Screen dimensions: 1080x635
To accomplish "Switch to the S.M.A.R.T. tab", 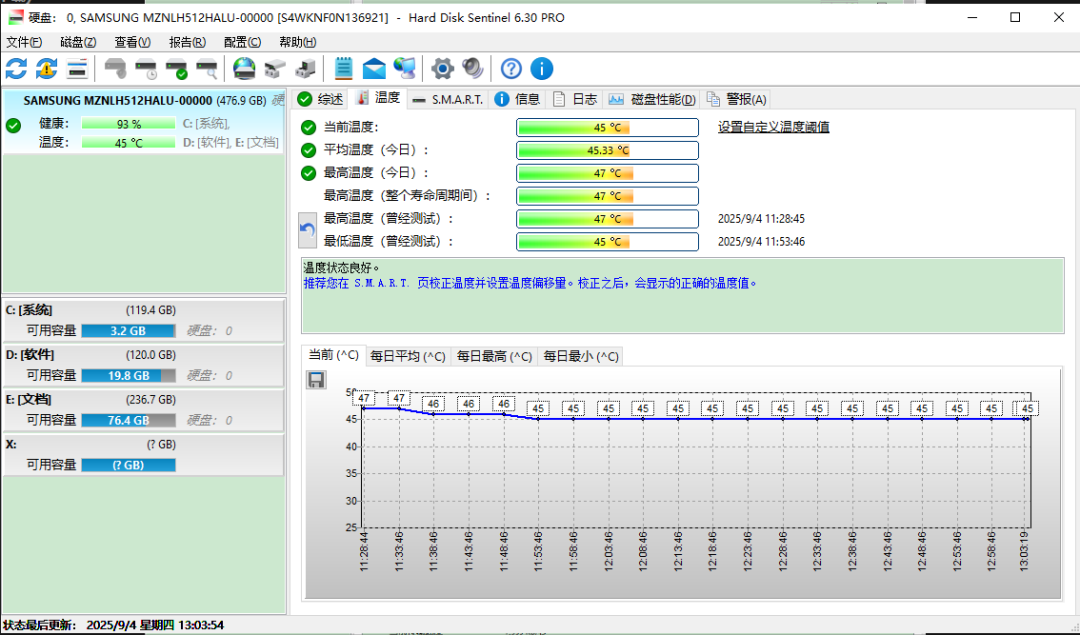I will tap(448, 99).
